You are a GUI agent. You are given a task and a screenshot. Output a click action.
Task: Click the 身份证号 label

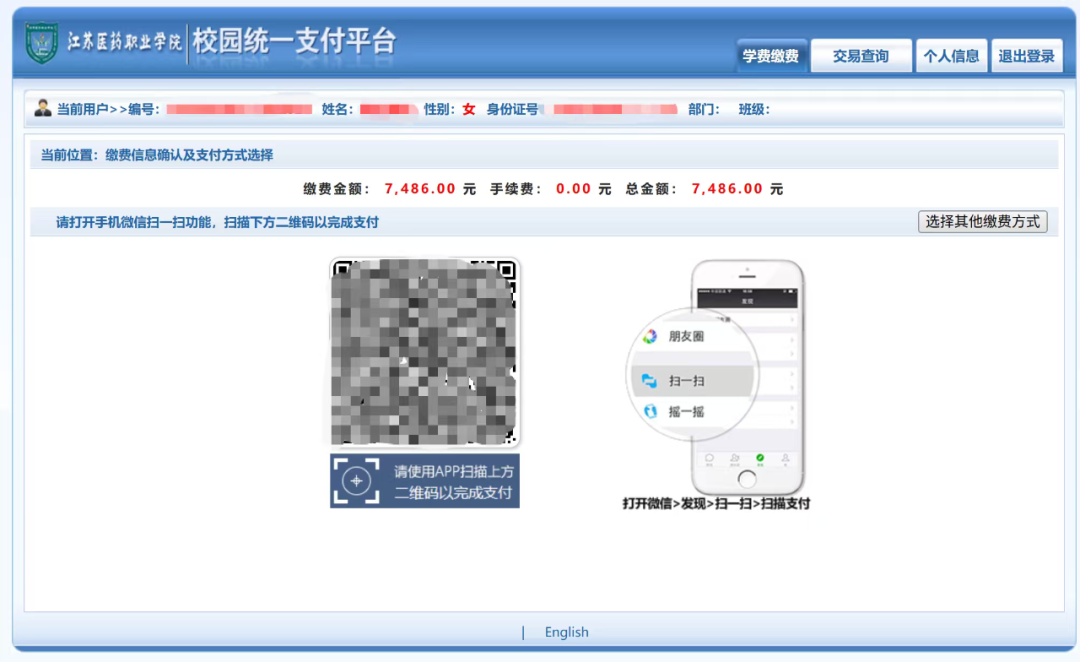[512, 109]
